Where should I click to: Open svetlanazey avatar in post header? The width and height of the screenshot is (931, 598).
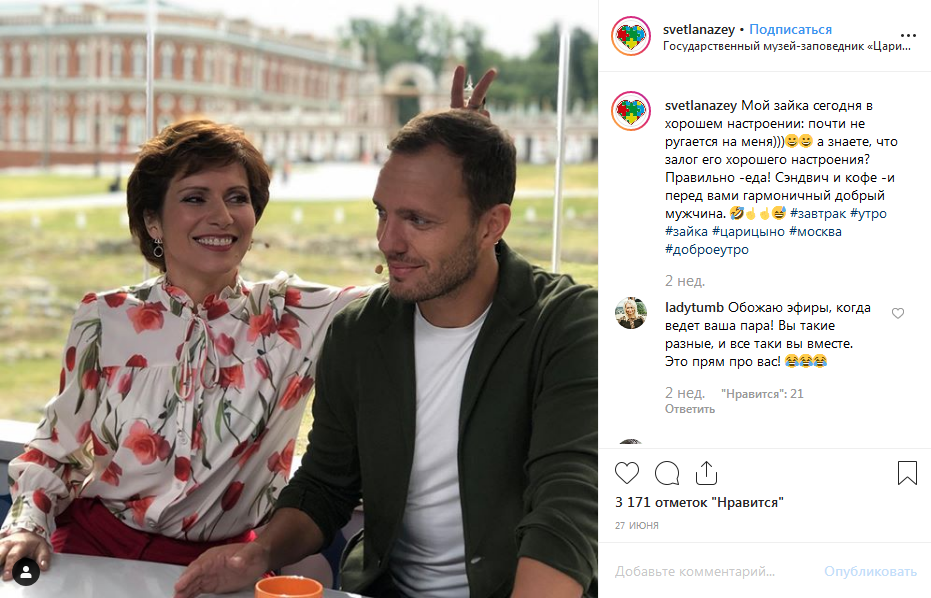coord(631,36)
